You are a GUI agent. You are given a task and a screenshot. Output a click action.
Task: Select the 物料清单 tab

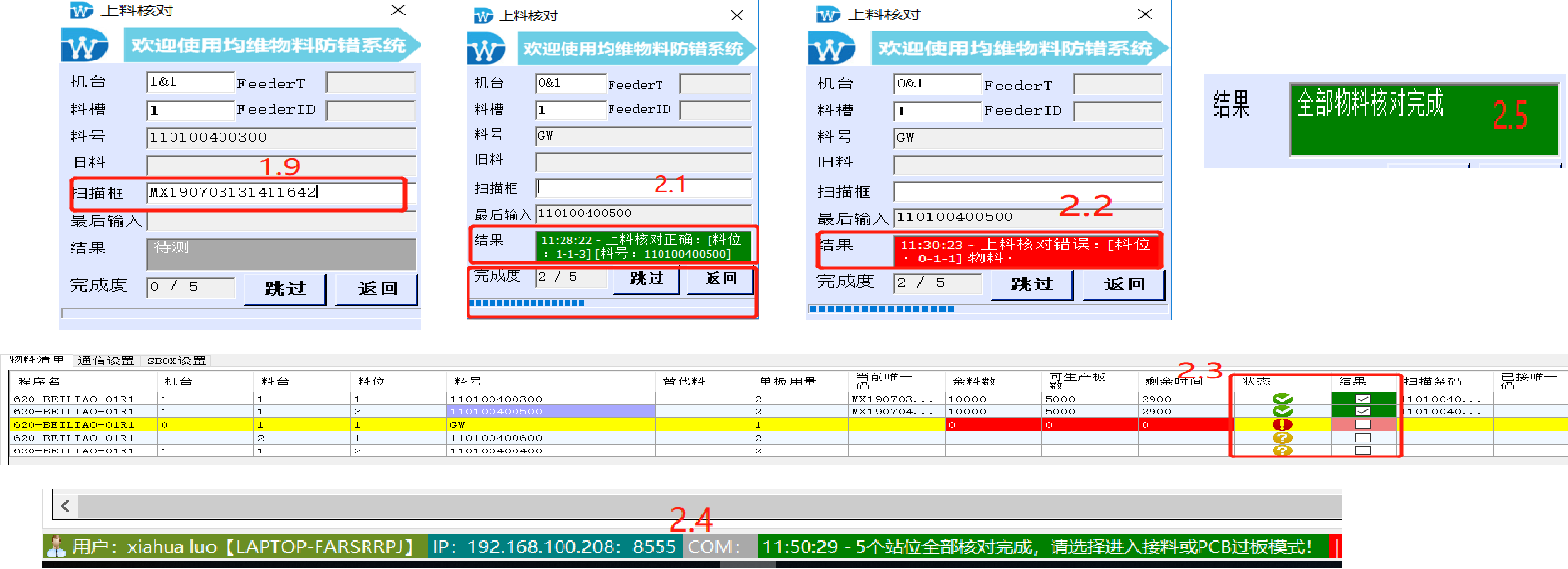(x=37, y=360)
